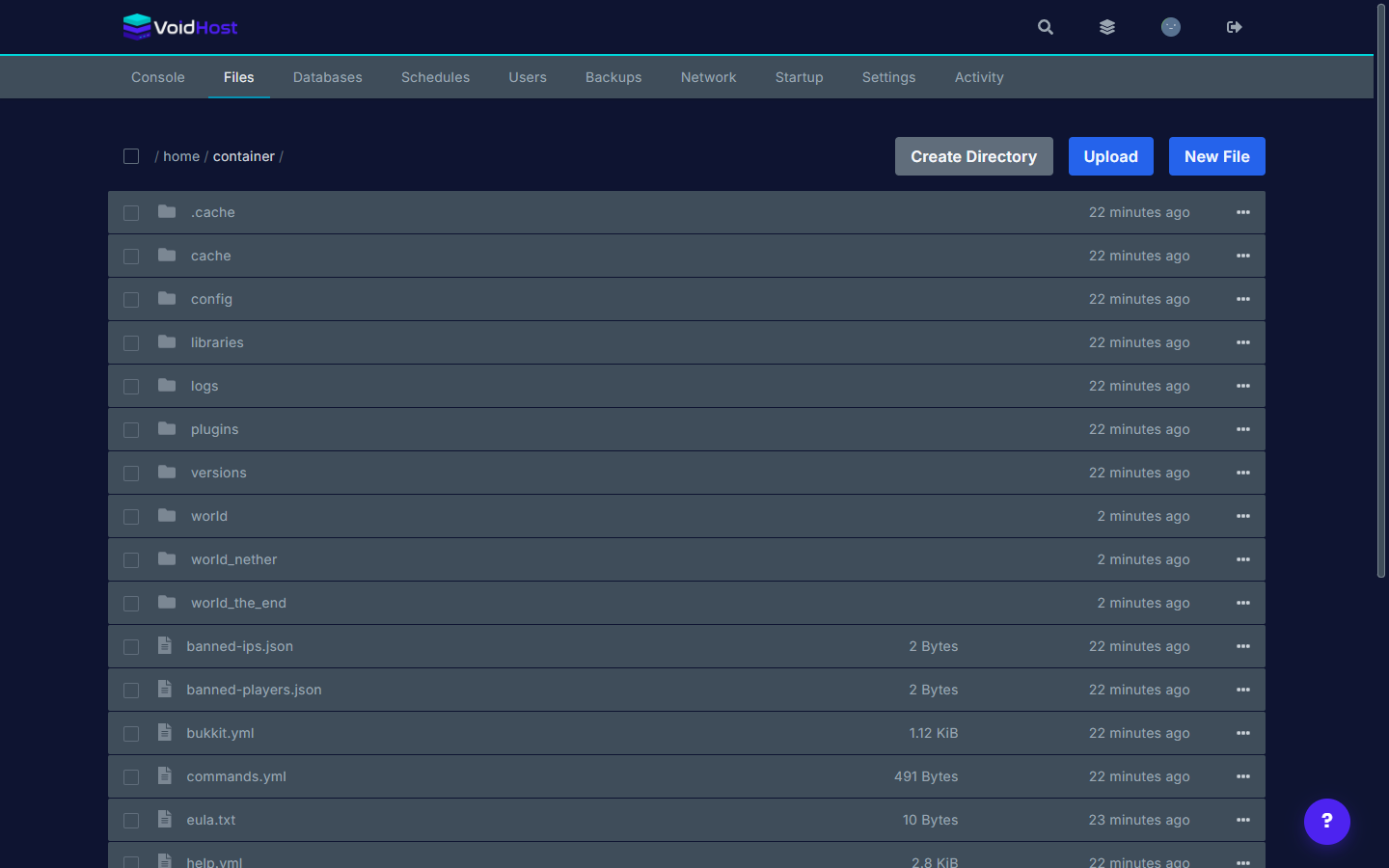
Task: Select the eula.txt file checkbox
Action: click(131, 821)
